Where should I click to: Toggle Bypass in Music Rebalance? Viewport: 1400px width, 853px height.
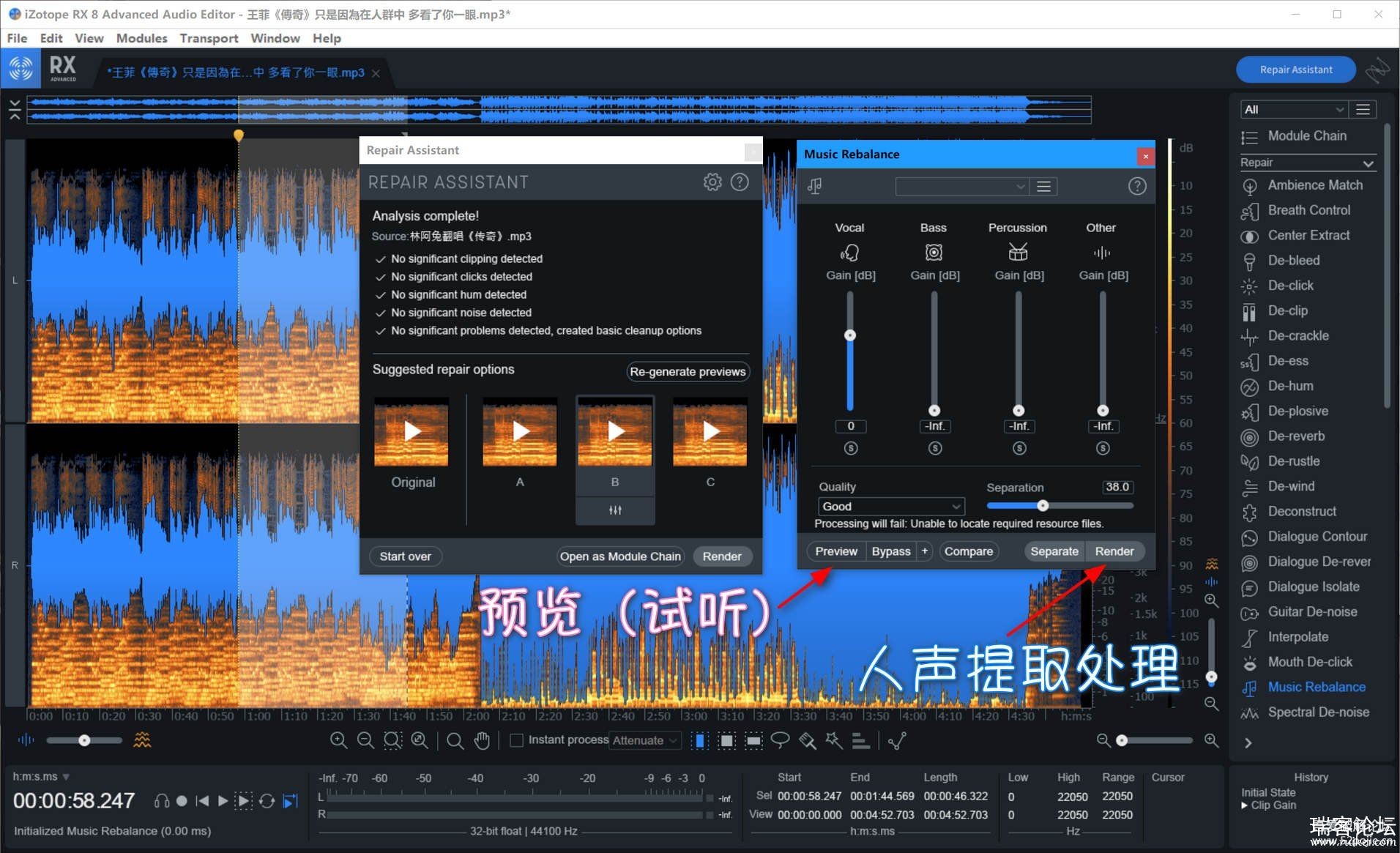891,551
